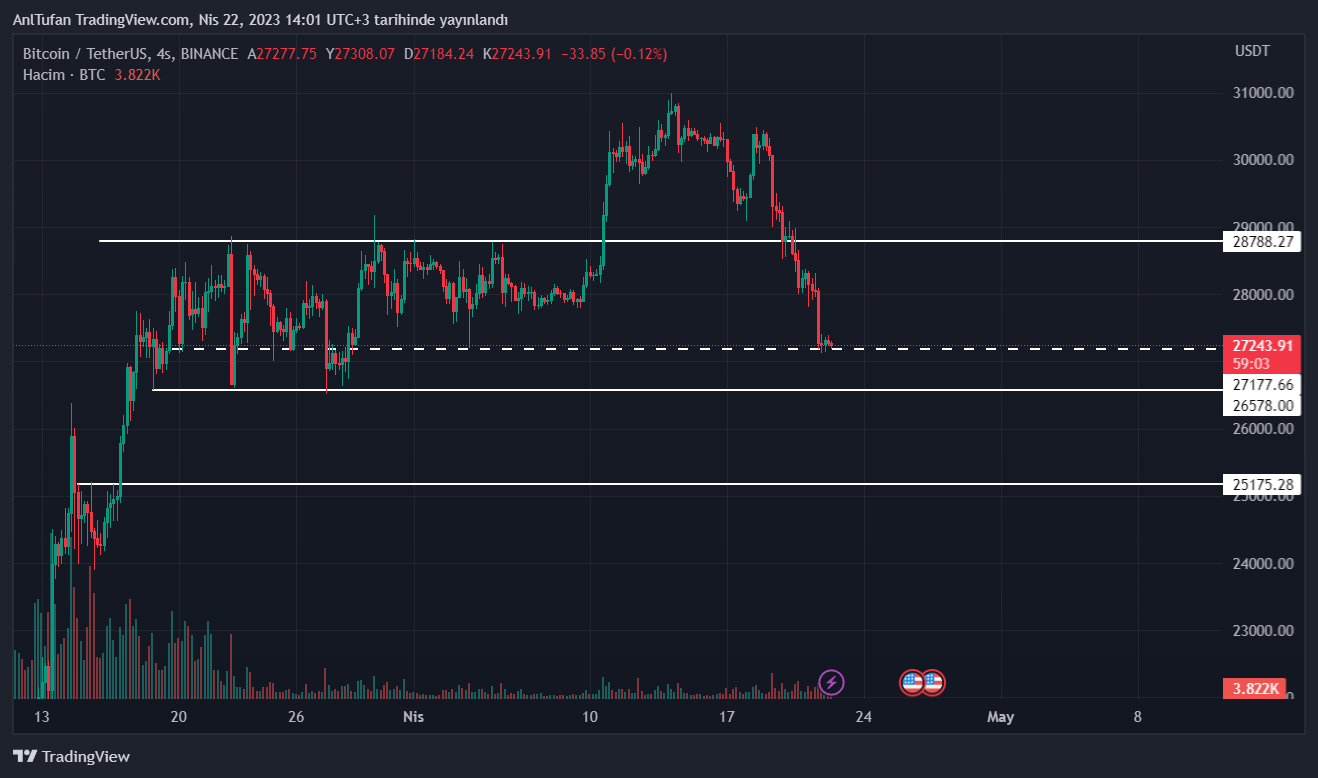
Task: Click the 24 date label on time axis
Action: pyautogui.click(x=864, y=717)
